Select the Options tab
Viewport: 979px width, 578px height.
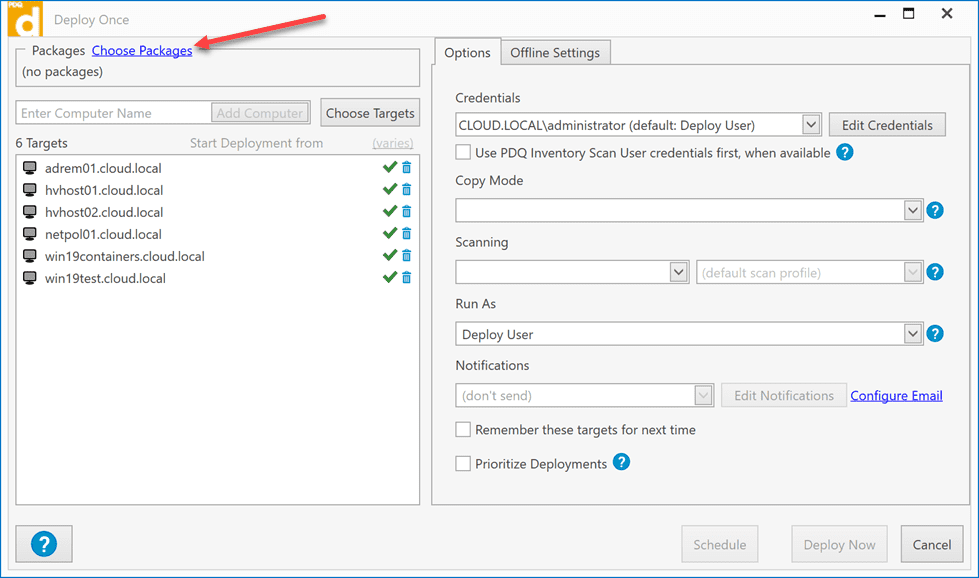coord(467,53)
